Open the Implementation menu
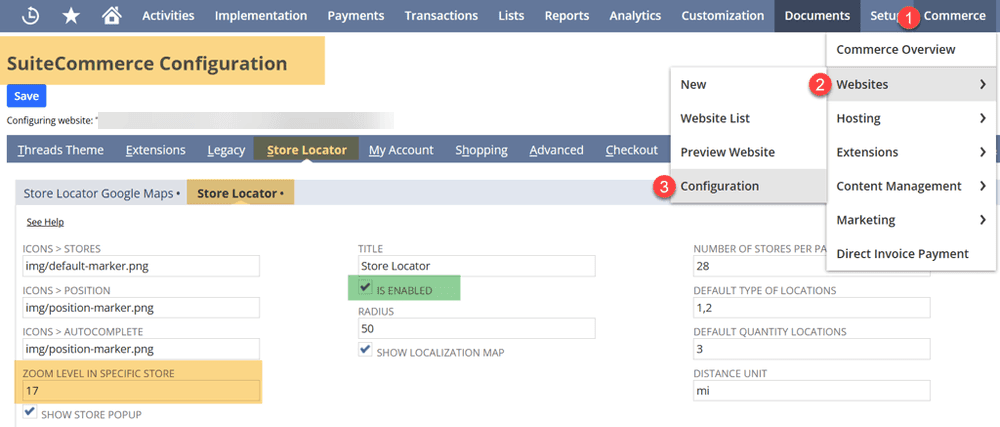This screenshot has width=1000, height=427. point(261,16)
